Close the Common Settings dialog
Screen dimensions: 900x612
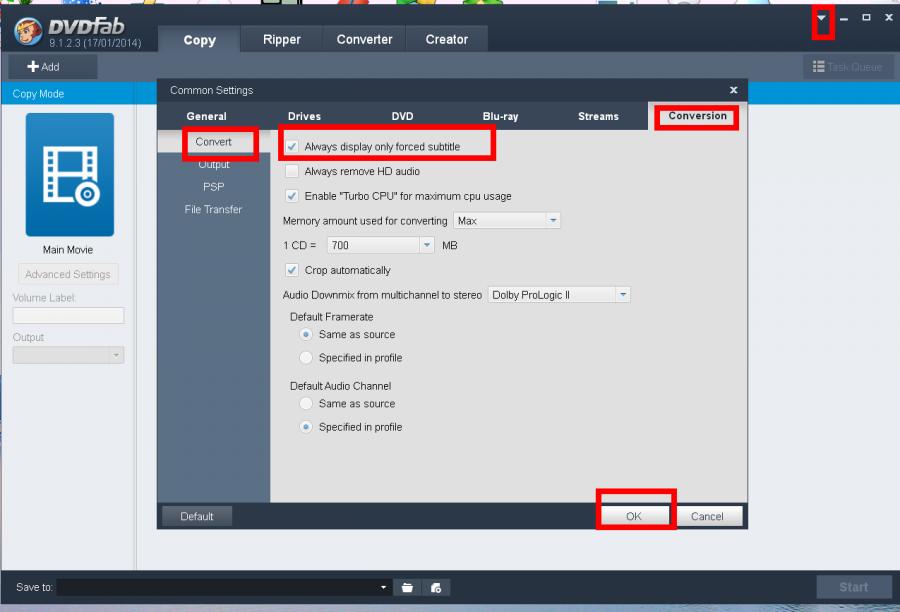[x=733, y=90]
